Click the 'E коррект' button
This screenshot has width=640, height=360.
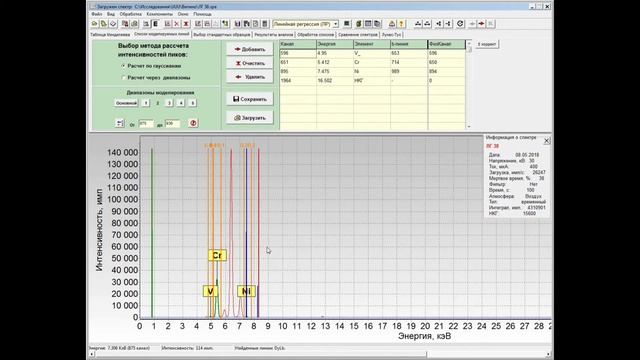pyautogui.click(x=487, y=44)
